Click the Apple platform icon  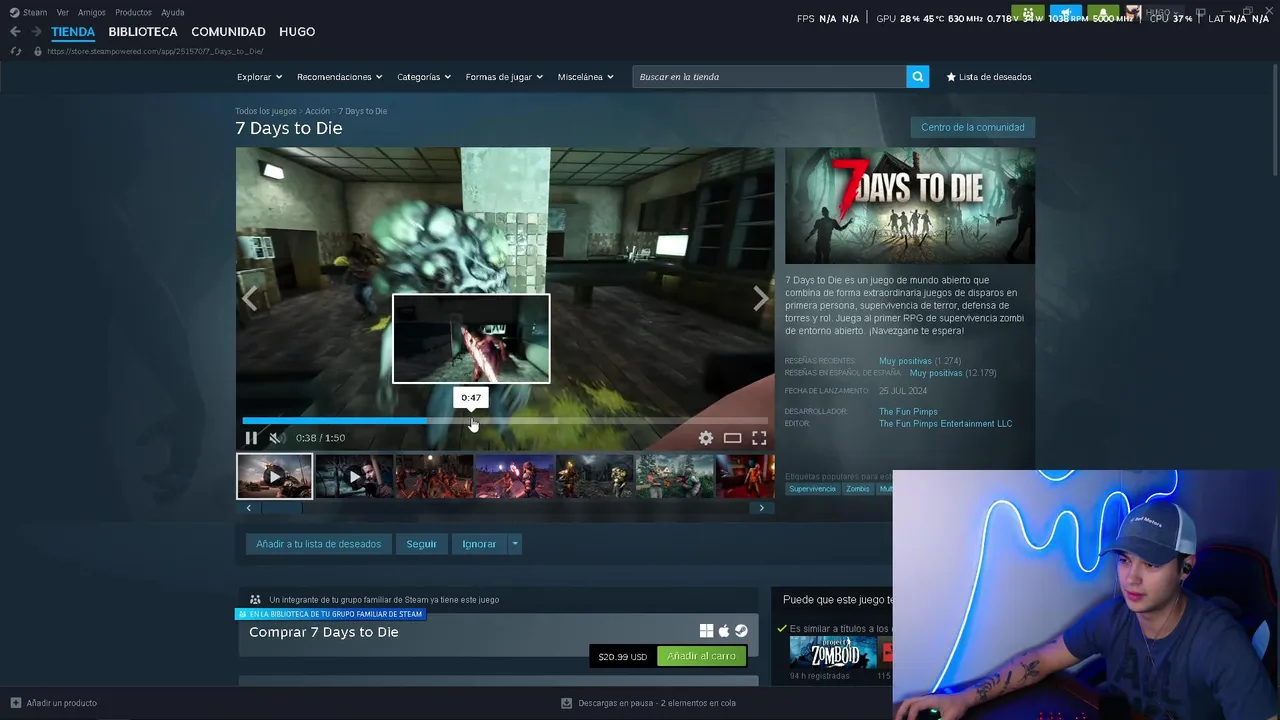[724, 631]
